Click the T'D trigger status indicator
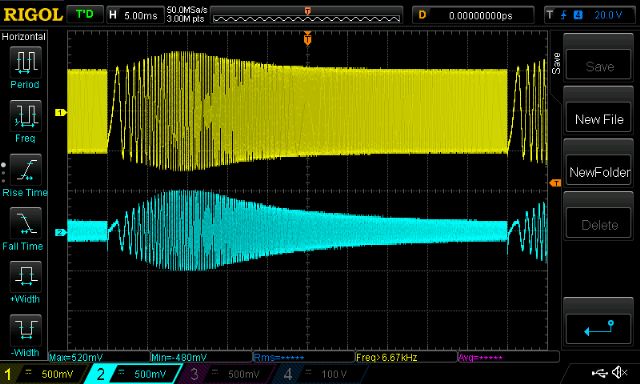640x384 pixels. 84,15
